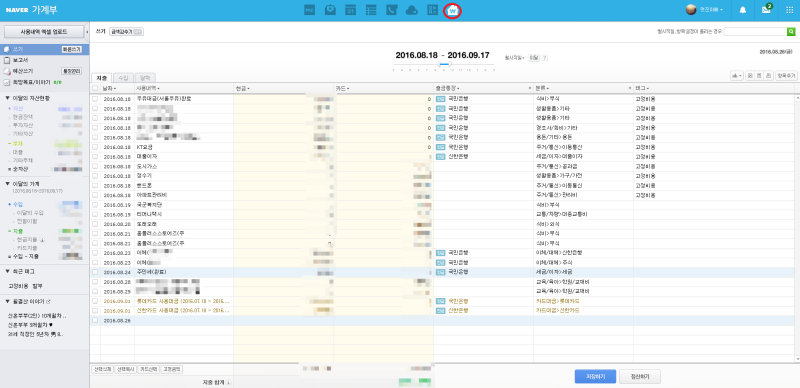Image resolution: width=800 pixels, height=388 pixels.
Task: Click the green search magnifier button
Action: [791, 32]
